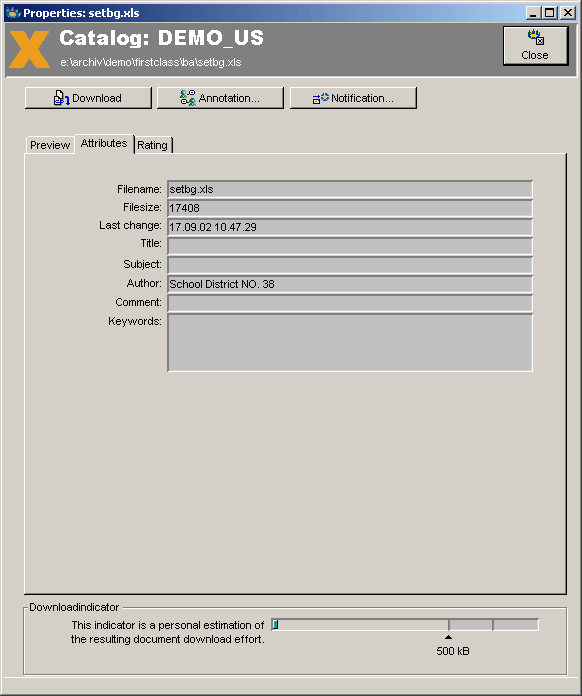Maximize the Properties window

click(x=550, y=12)
